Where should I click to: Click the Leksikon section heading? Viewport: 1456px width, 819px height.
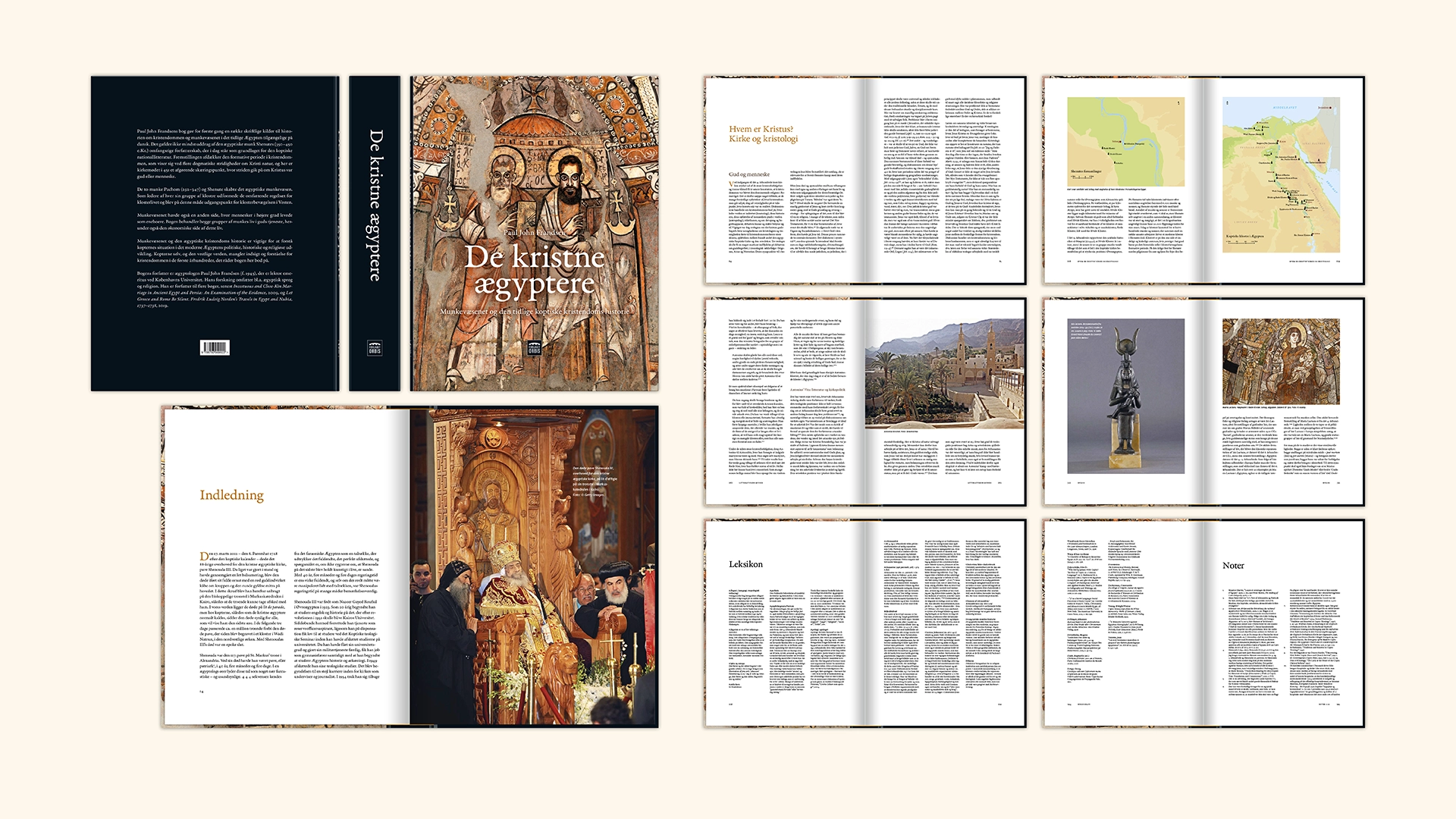tap(745, 564)
